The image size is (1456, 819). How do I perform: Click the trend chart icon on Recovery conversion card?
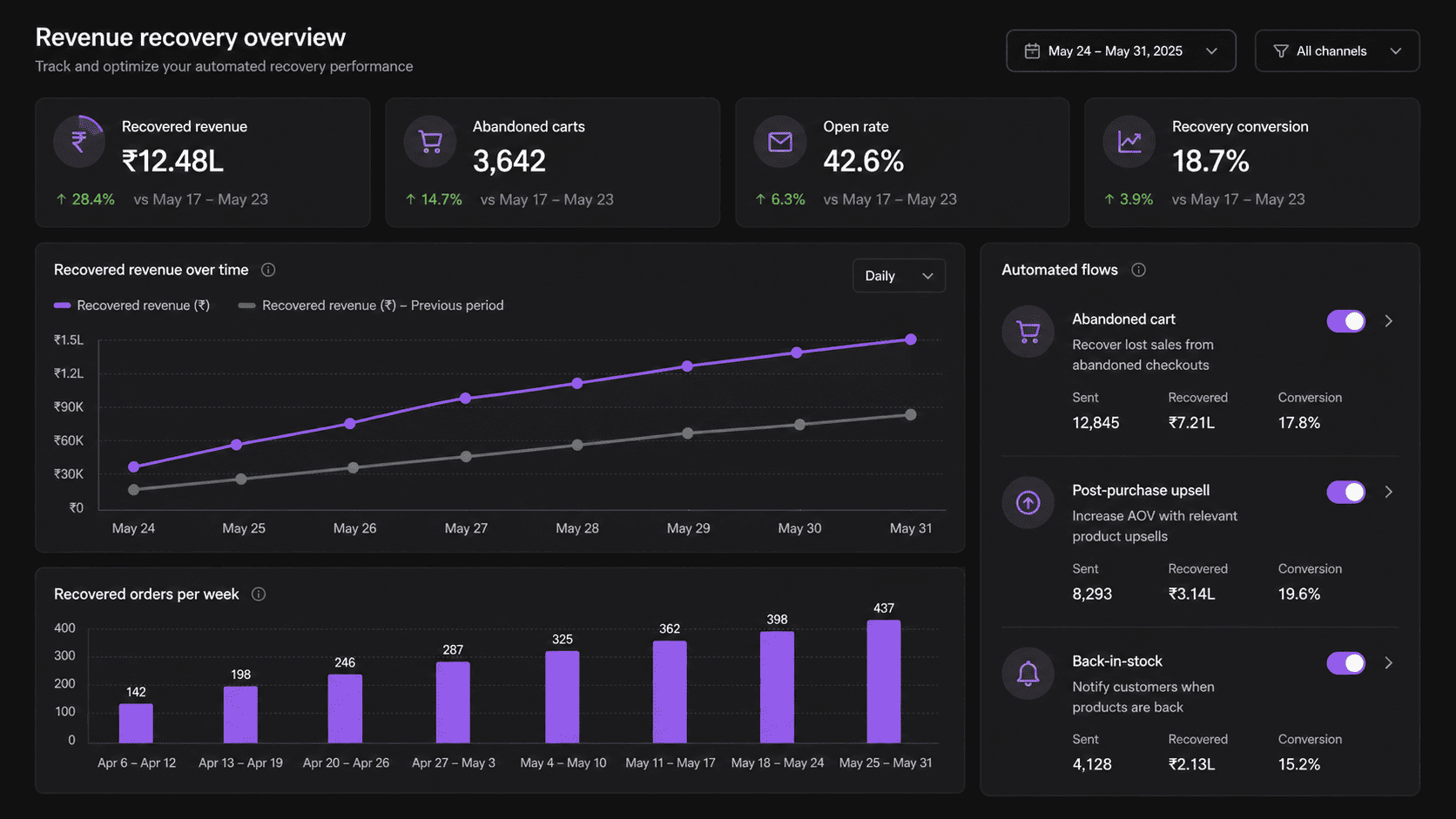[x=1129, y=142]
